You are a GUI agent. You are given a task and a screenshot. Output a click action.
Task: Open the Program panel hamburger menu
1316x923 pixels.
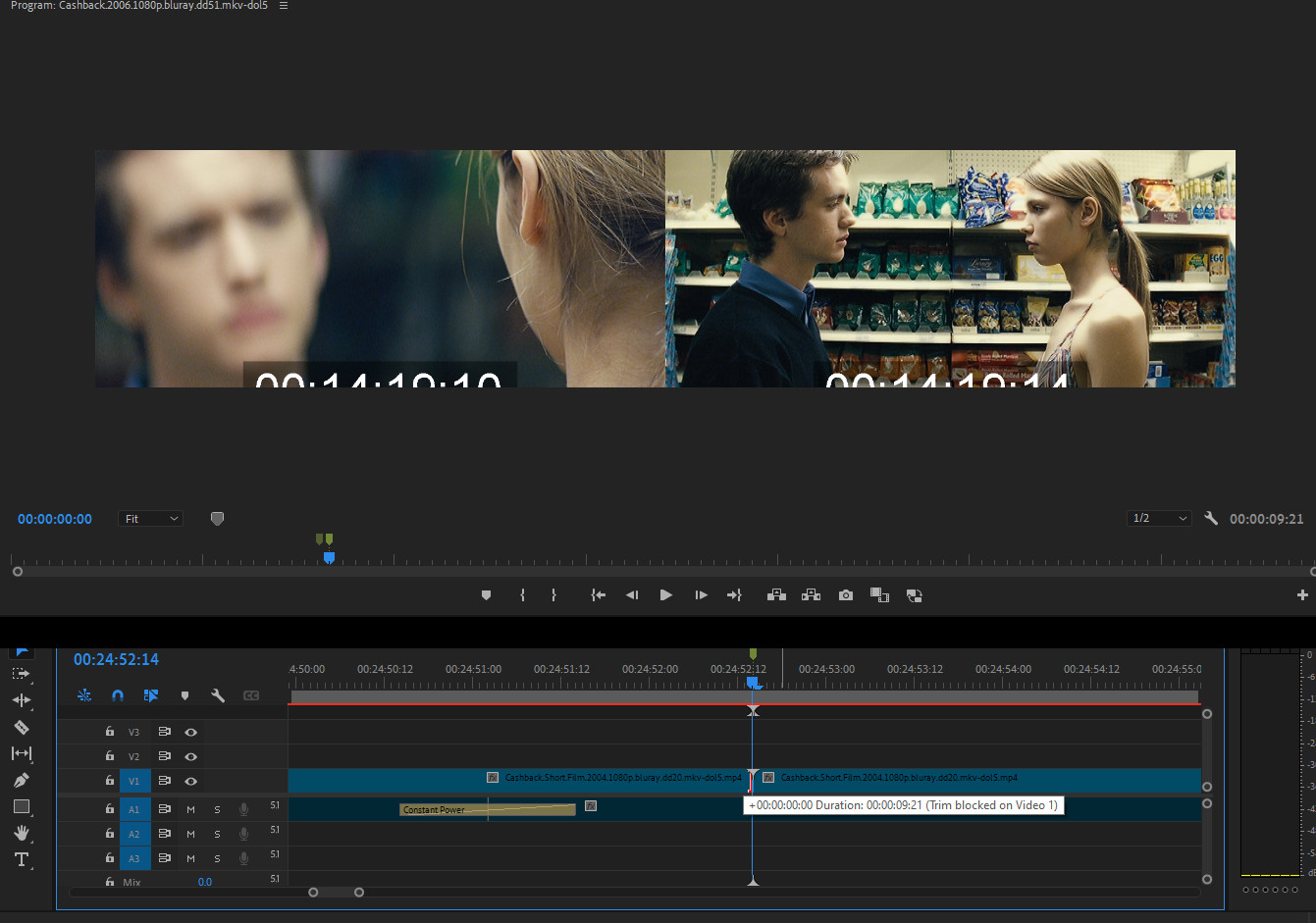(284, 6)
